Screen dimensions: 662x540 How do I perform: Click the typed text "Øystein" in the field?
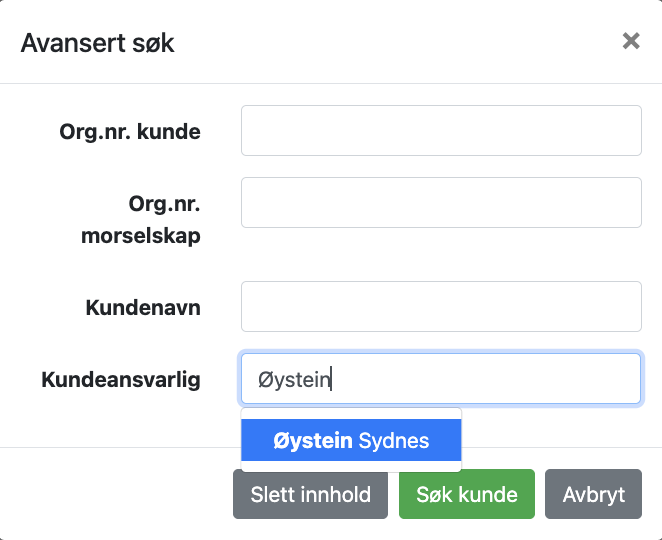[x=294, y=380]
